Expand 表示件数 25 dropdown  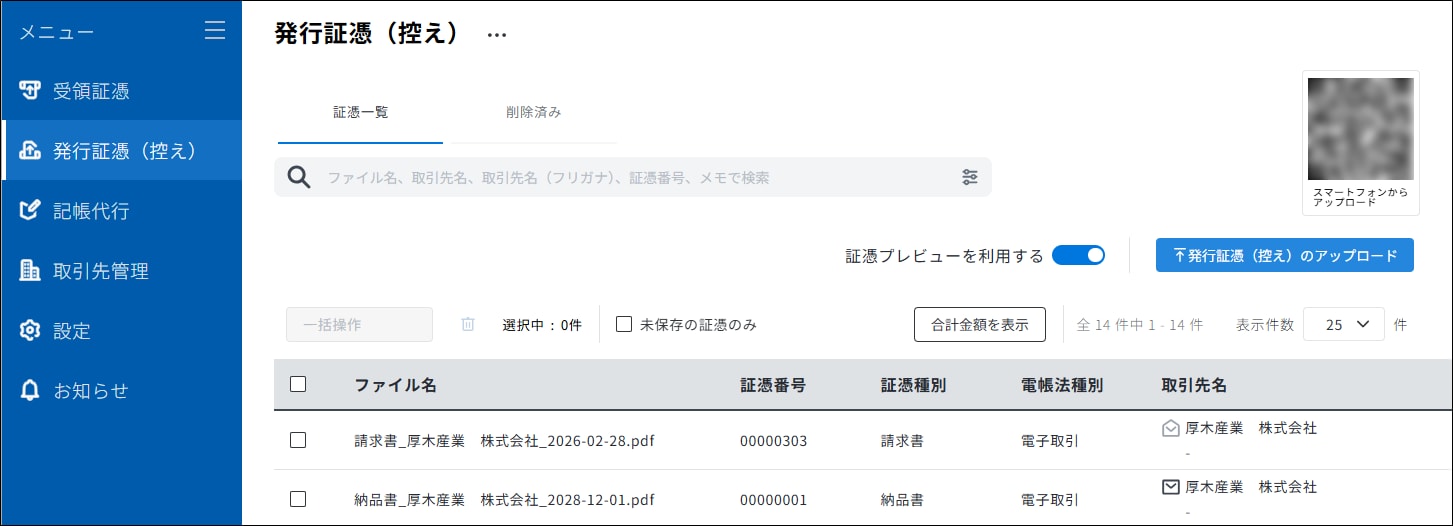click(1344, 324)
